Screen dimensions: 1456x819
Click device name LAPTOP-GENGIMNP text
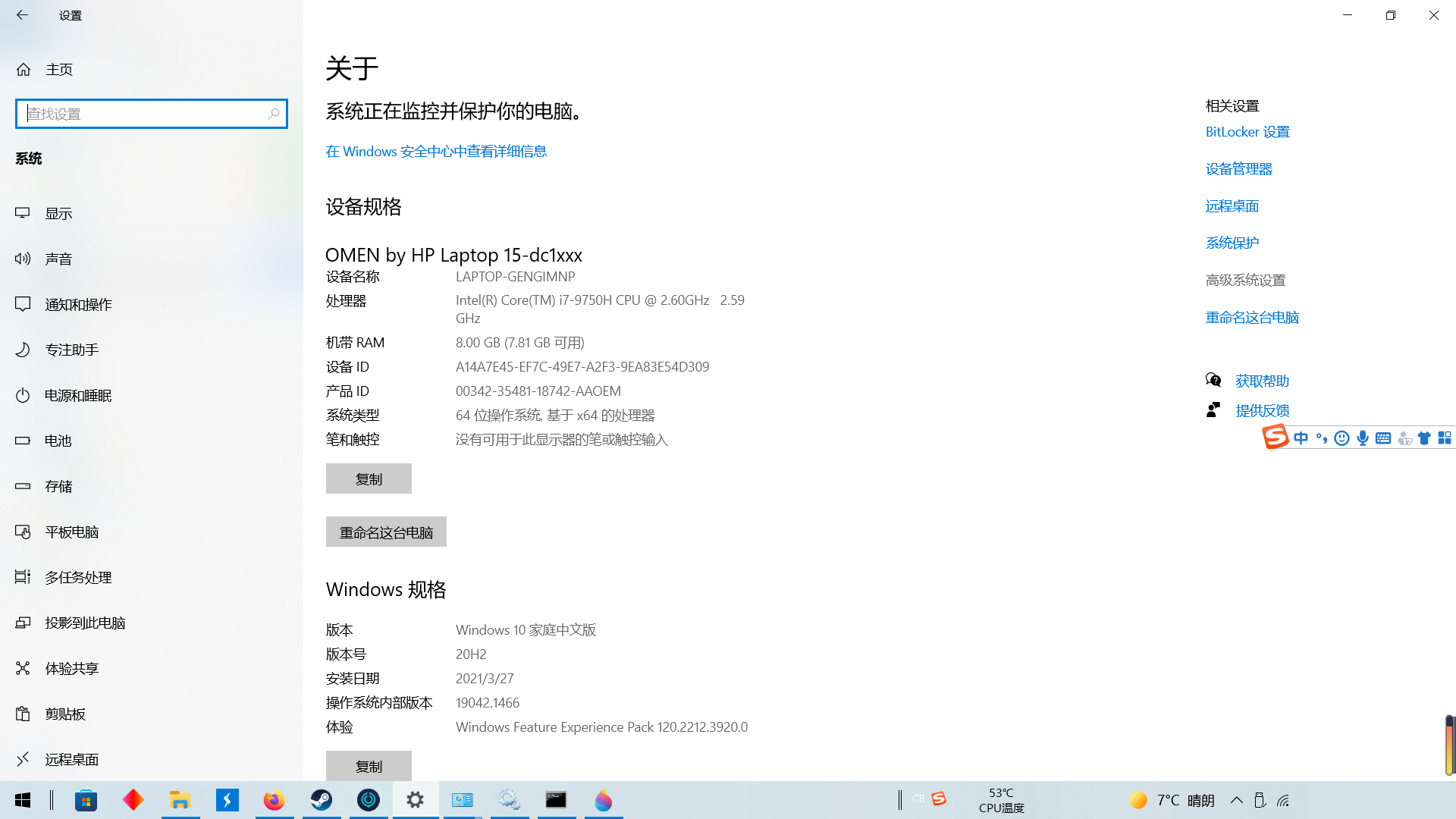point(515,277)
